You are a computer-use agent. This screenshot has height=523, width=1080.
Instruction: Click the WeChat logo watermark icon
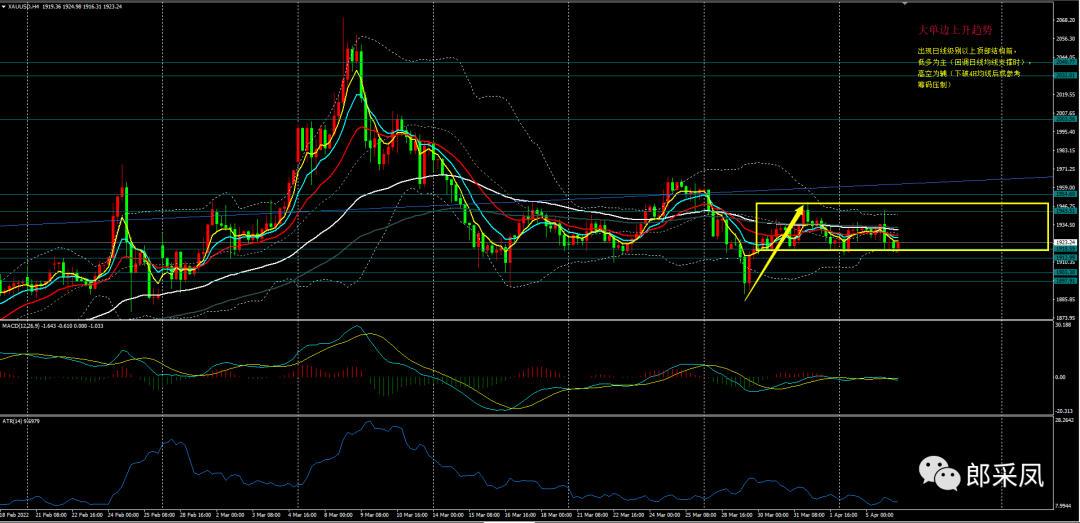[x=939, y=469]
